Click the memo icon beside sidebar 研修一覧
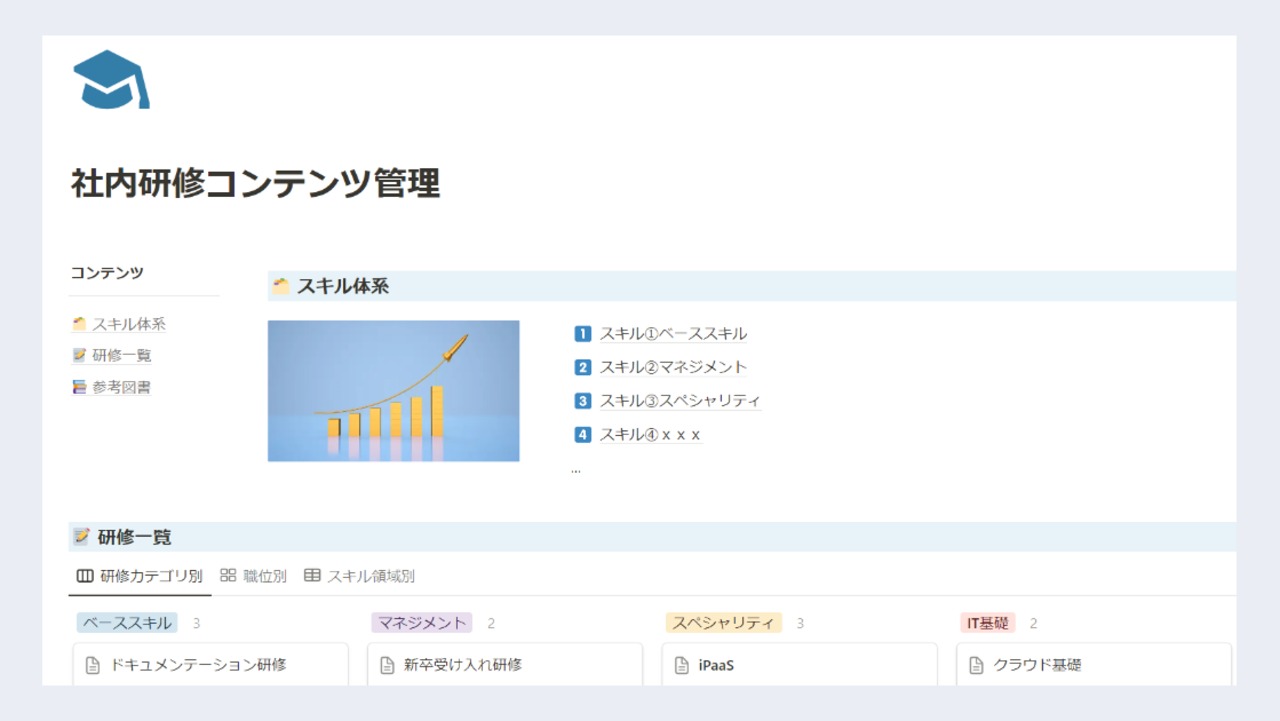 click(x=80, y=355)
